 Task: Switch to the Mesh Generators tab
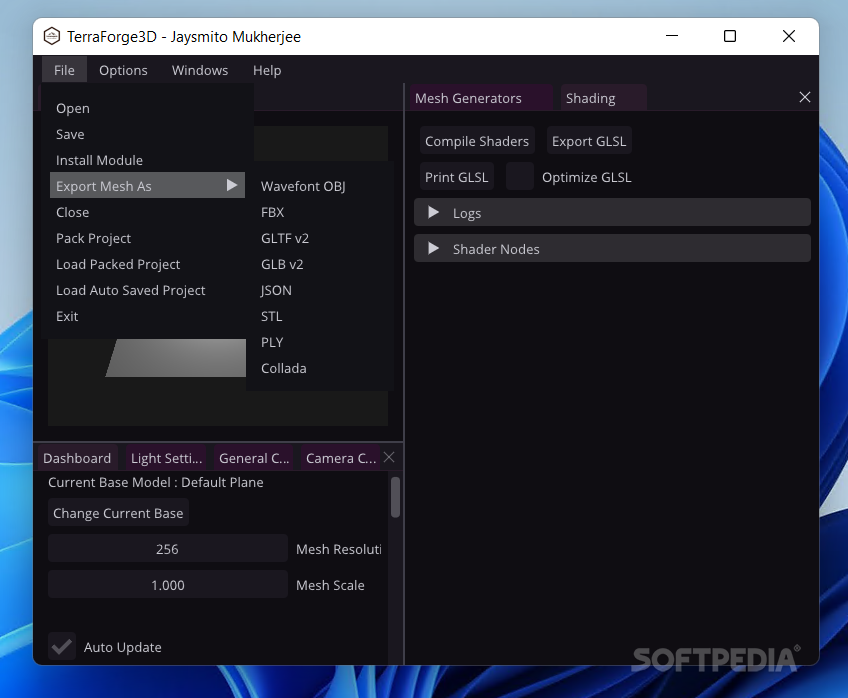[x=480, y=98]
